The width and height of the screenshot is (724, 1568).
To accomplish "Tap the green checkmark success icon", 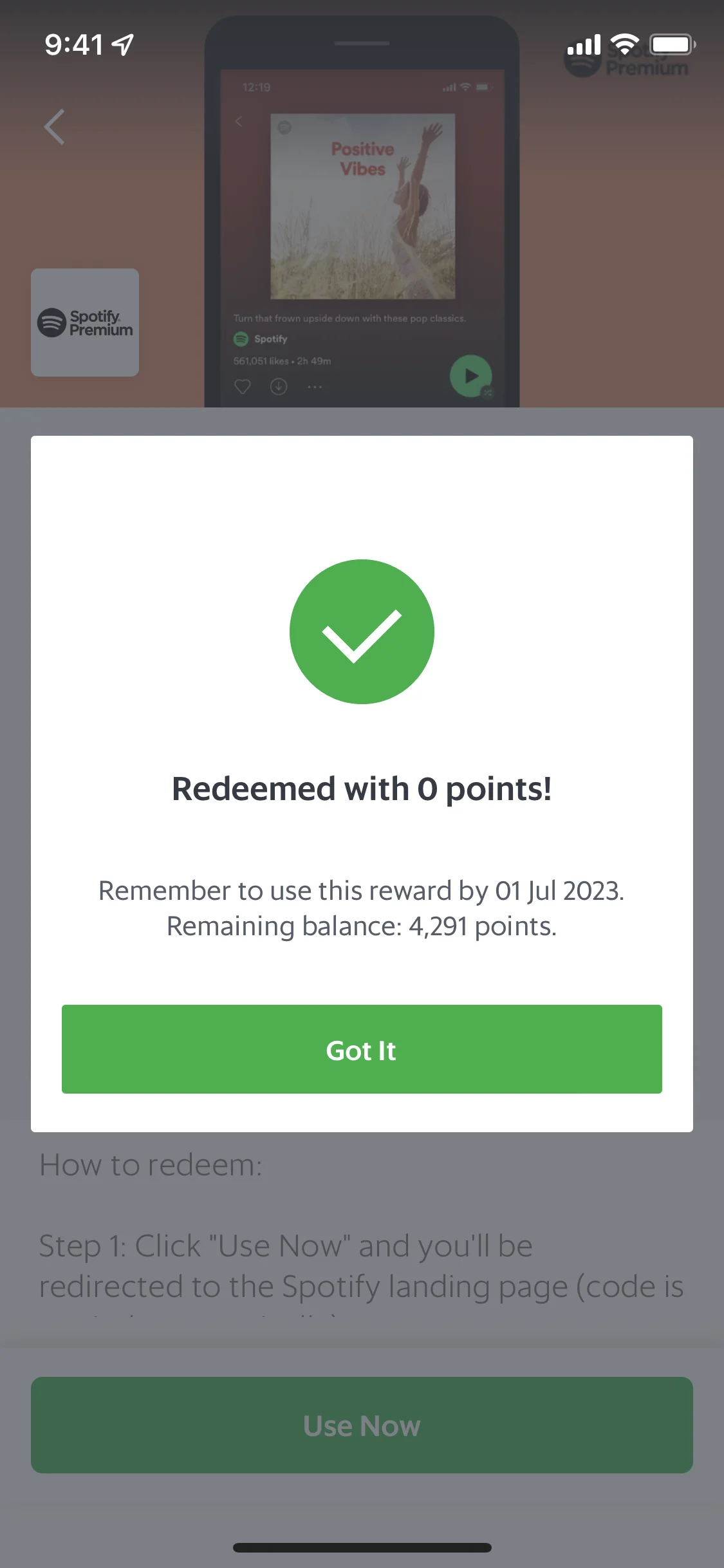I will coord(362,631).
